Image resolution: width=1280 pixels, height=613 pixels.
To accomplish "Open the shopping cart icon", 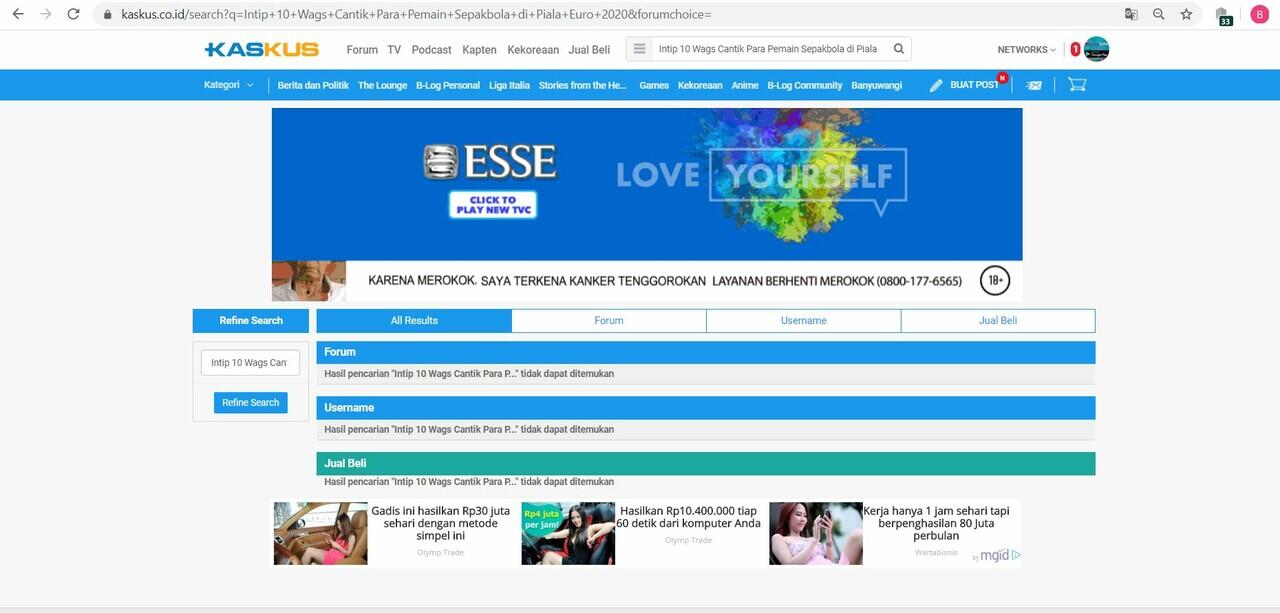I will [1077, 85].
